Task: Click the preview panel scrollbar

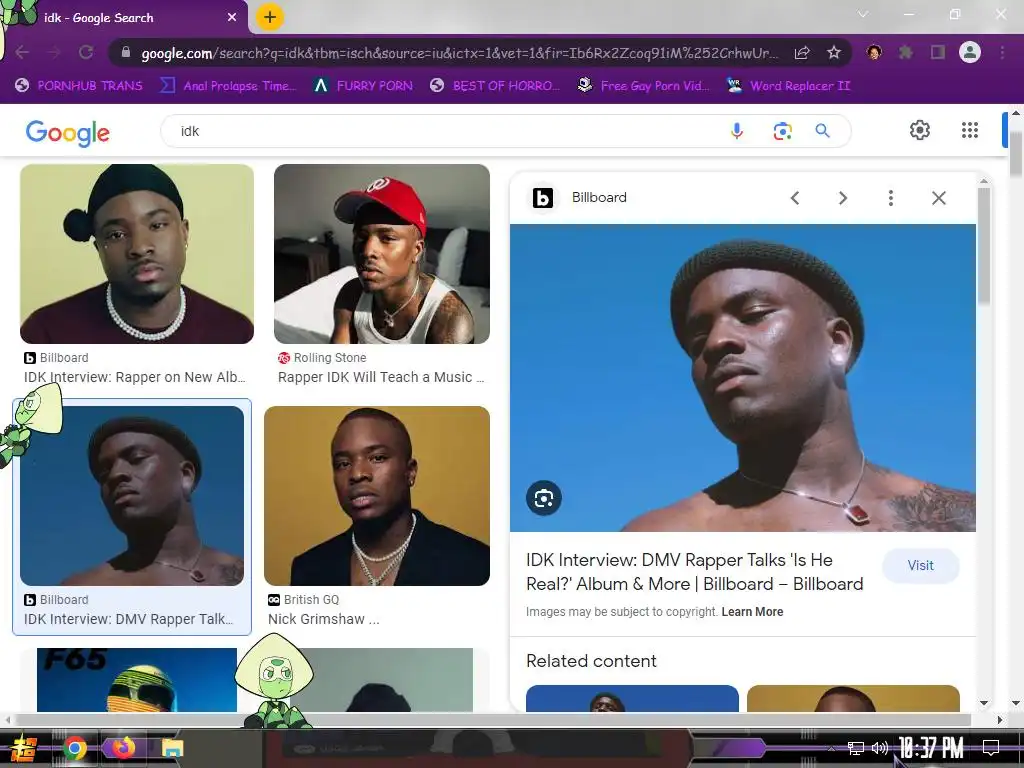Action: (984, 246)
